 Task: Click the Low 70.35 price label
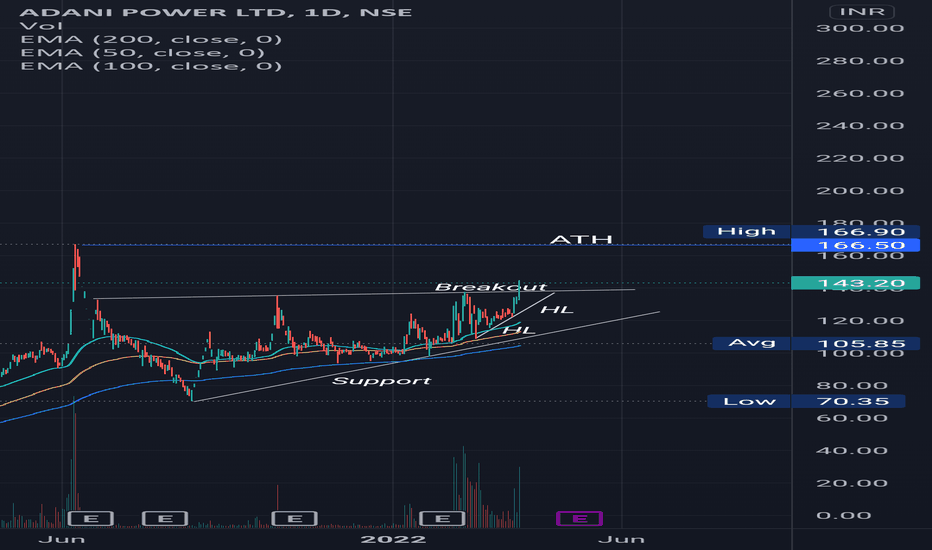807,401
